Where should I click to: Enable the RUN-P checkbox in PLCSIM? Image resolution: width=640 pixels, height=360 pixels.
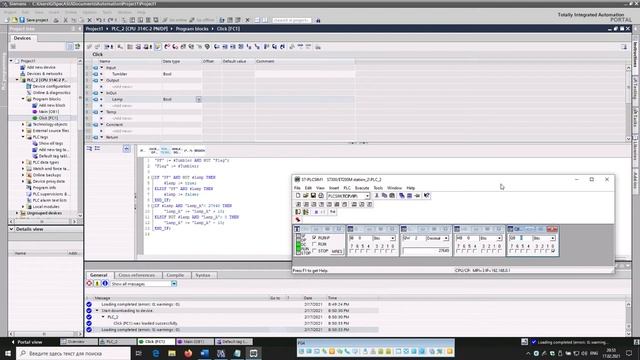point(314,238)
